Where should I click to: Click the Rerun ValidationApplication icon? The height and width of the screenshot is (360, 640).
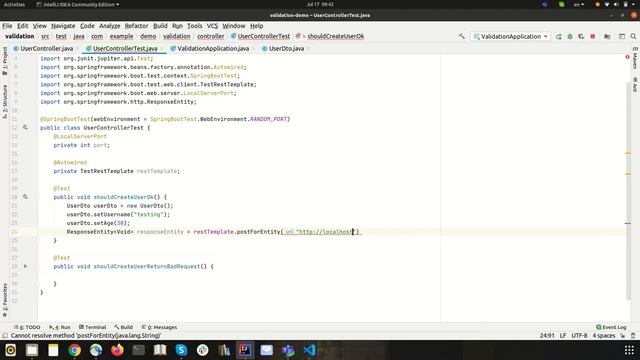tap(559, 36)
